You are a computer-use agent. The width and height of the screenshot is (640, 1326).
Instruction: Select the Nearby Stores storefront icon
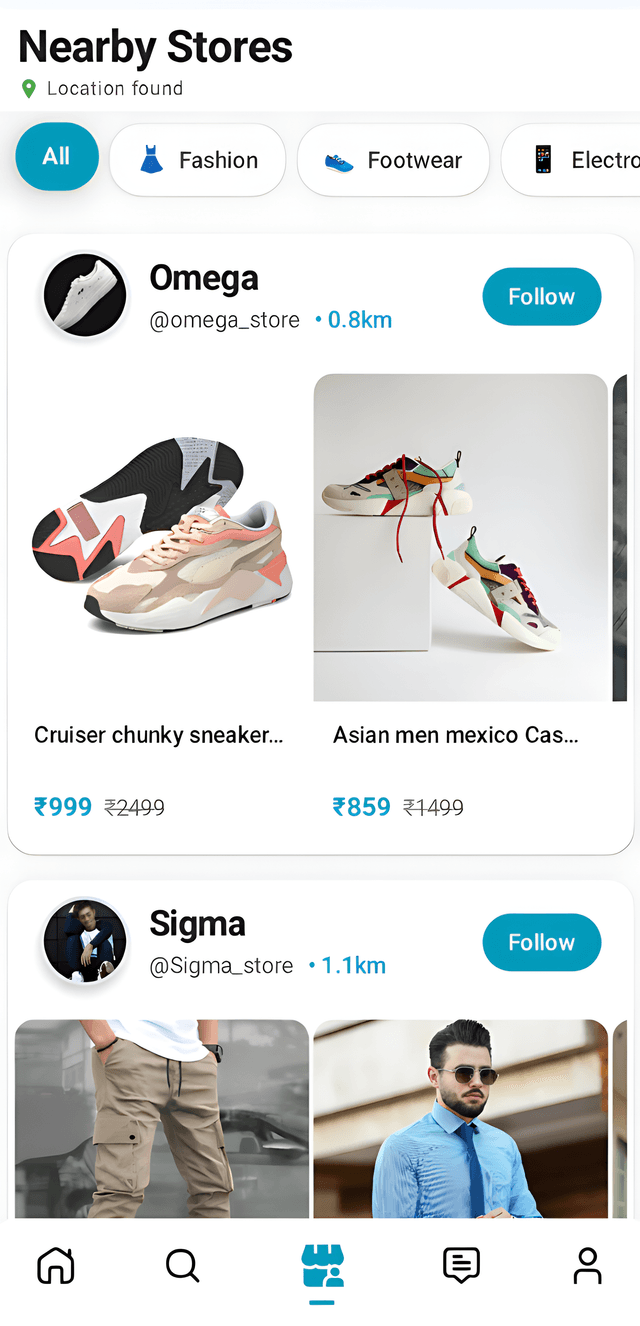[322, 1266]
